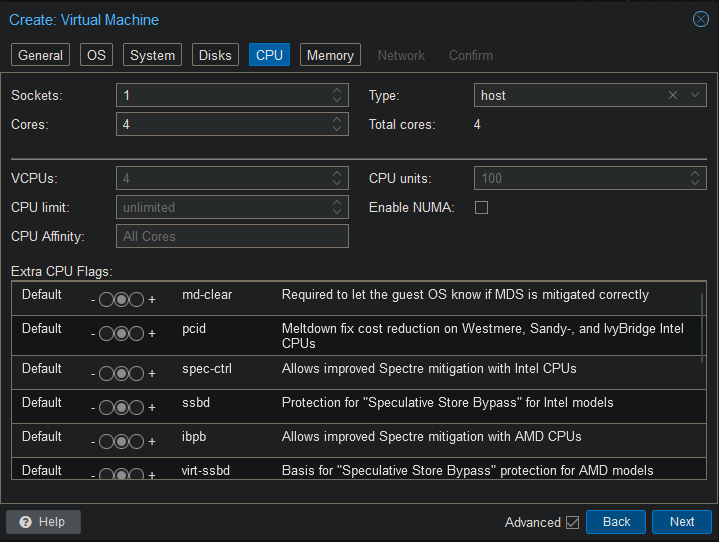This screenshot has width=719, height=542.
Task: Open Help documentation
Action: [43, 522]
